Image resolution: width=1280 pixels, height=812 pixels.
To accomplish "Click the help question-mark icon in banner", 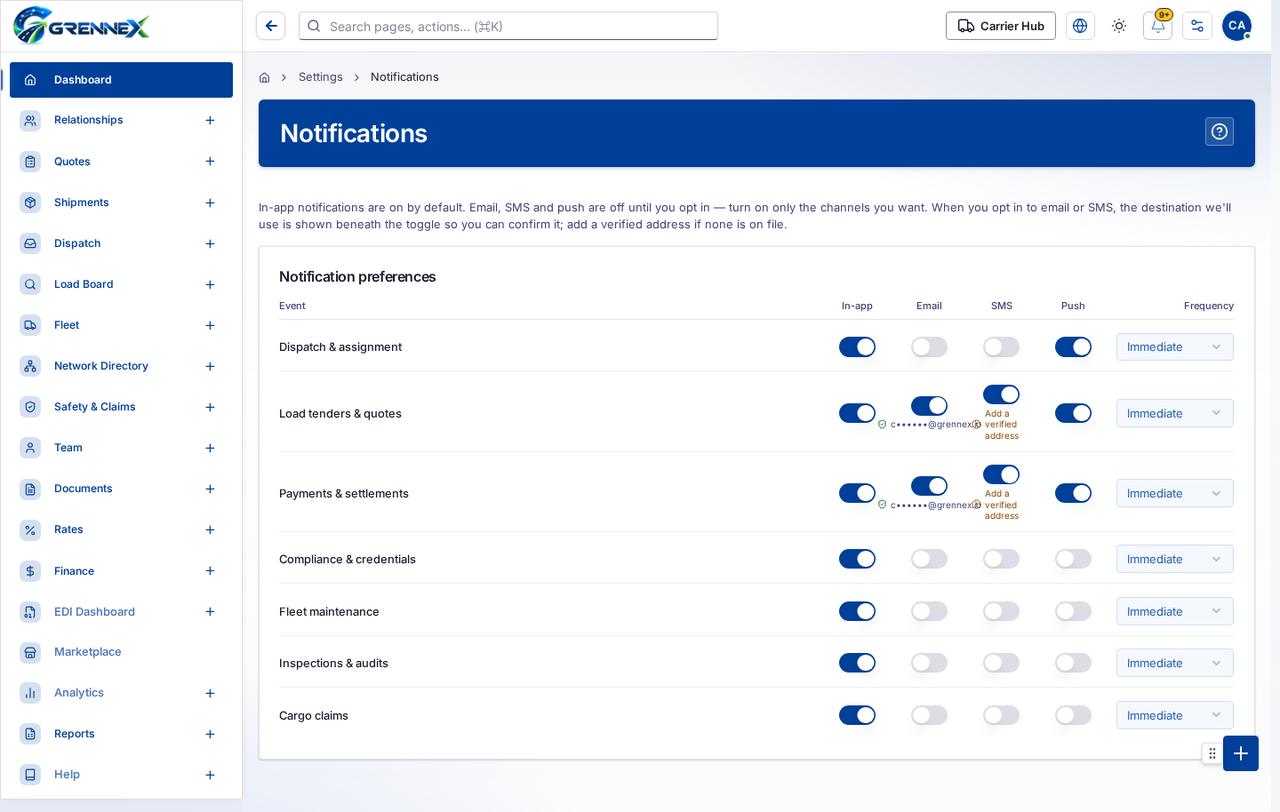I will pos(1219,132).
